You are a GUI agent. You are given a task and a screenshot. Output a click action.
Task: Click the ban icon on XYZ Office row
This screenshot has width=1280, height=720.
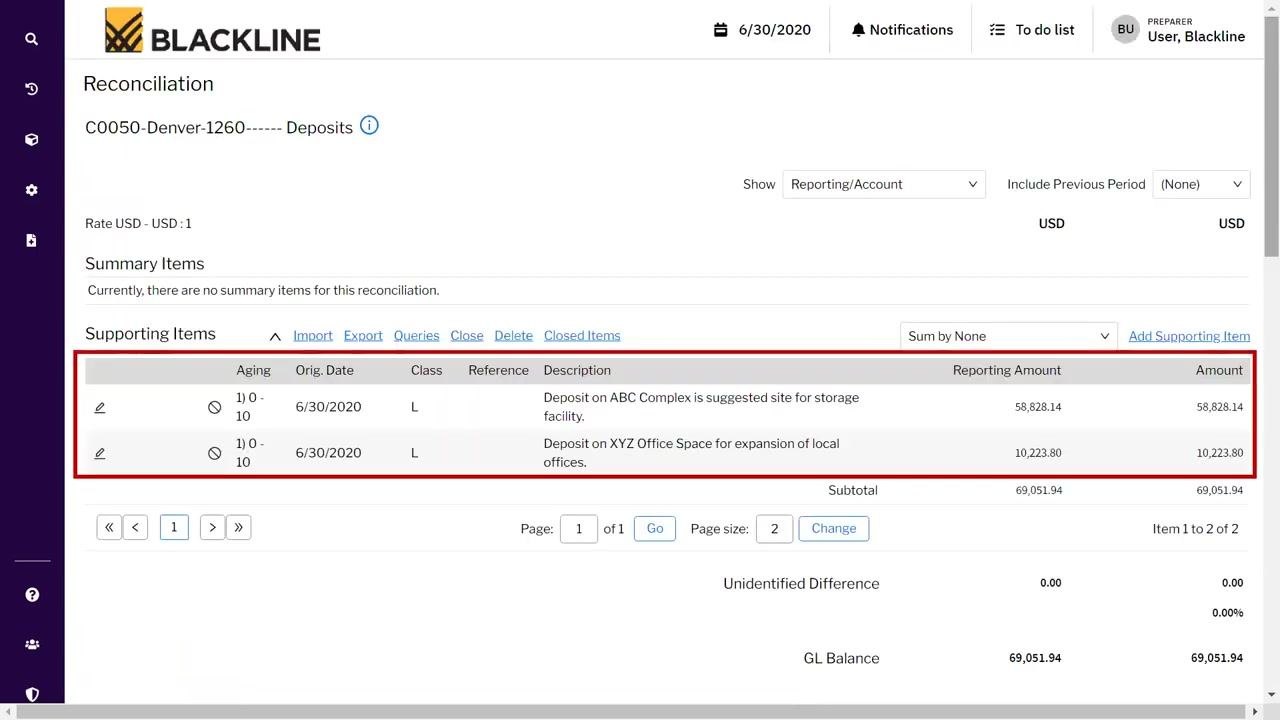tap(214, 453)
